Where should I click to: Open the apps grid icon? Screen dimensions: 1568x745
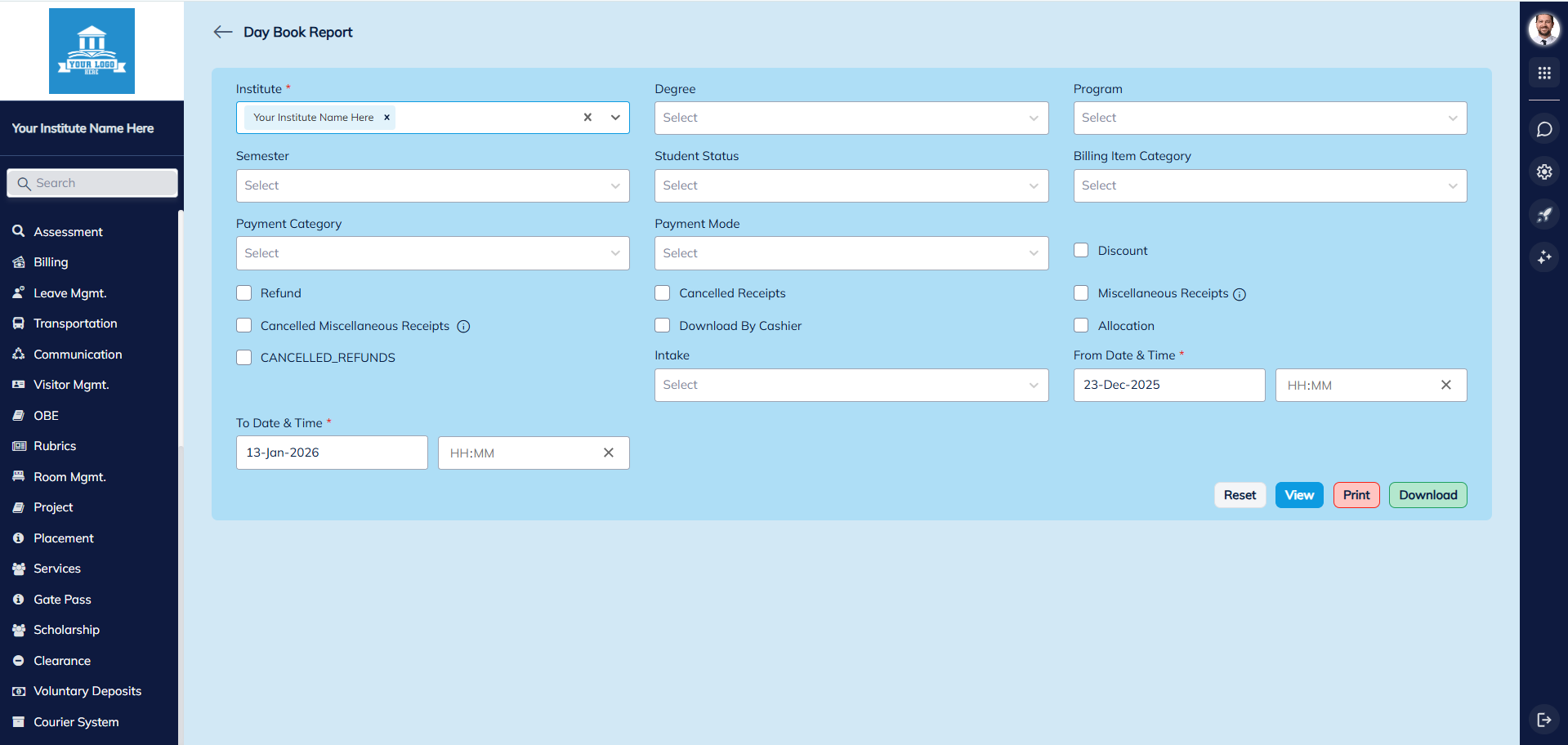pyautogui.click(x=1543, y=74)
